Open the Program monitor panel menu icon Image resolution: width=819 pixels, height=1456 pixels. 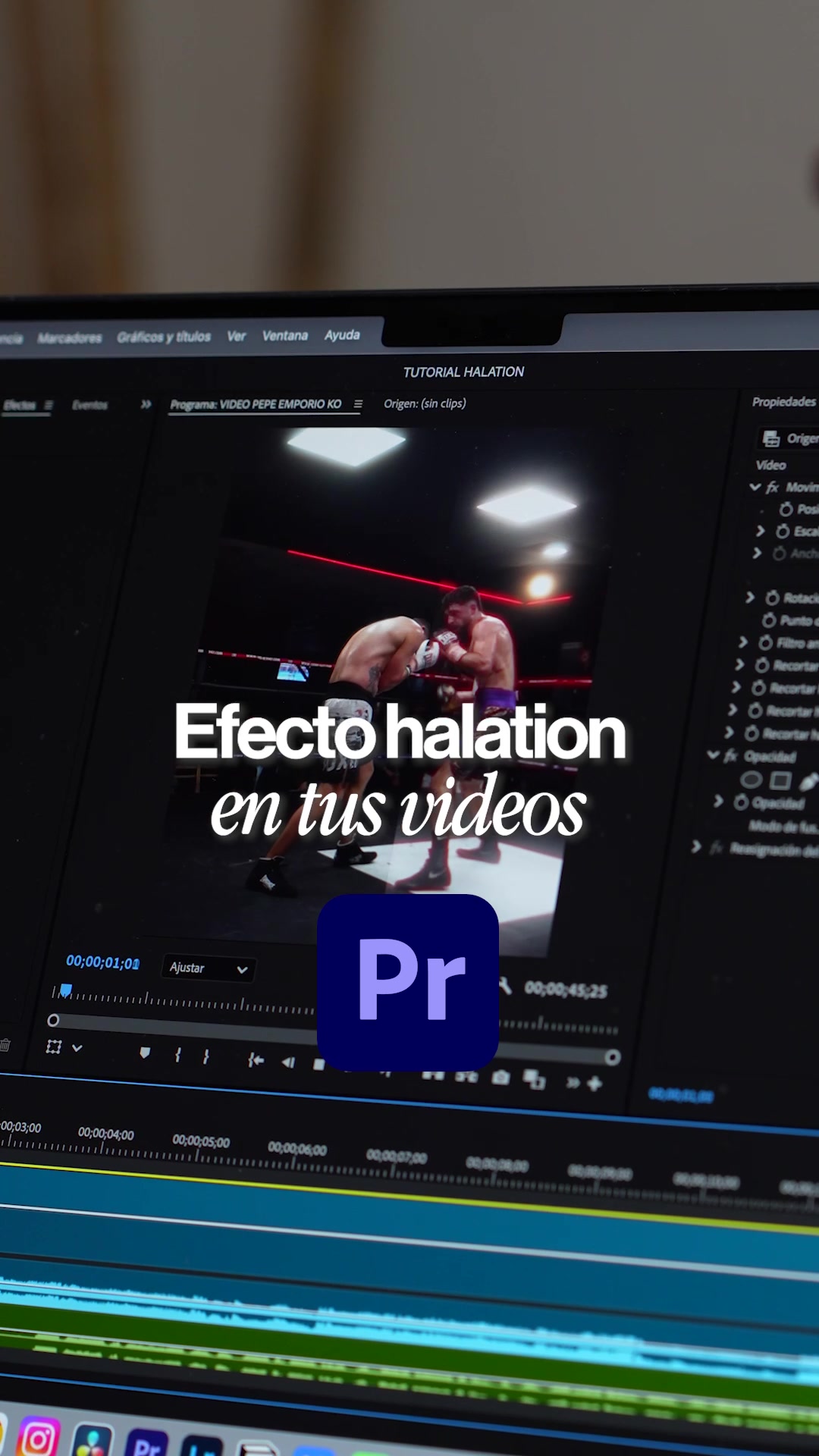[358, 404]
